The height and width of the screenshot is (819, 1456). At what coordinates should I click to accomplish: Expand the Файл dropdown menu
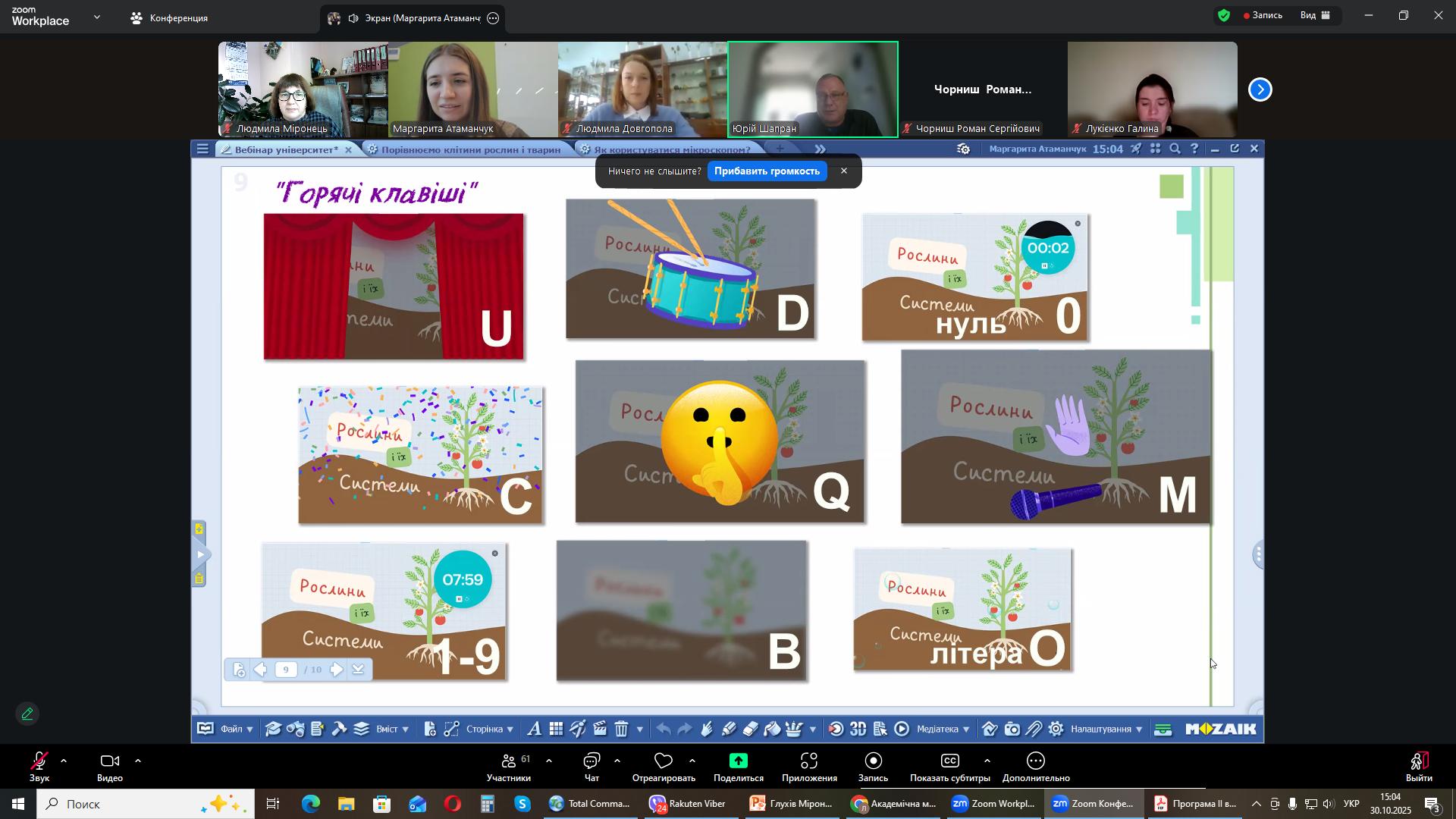click(x=236, y=730)
